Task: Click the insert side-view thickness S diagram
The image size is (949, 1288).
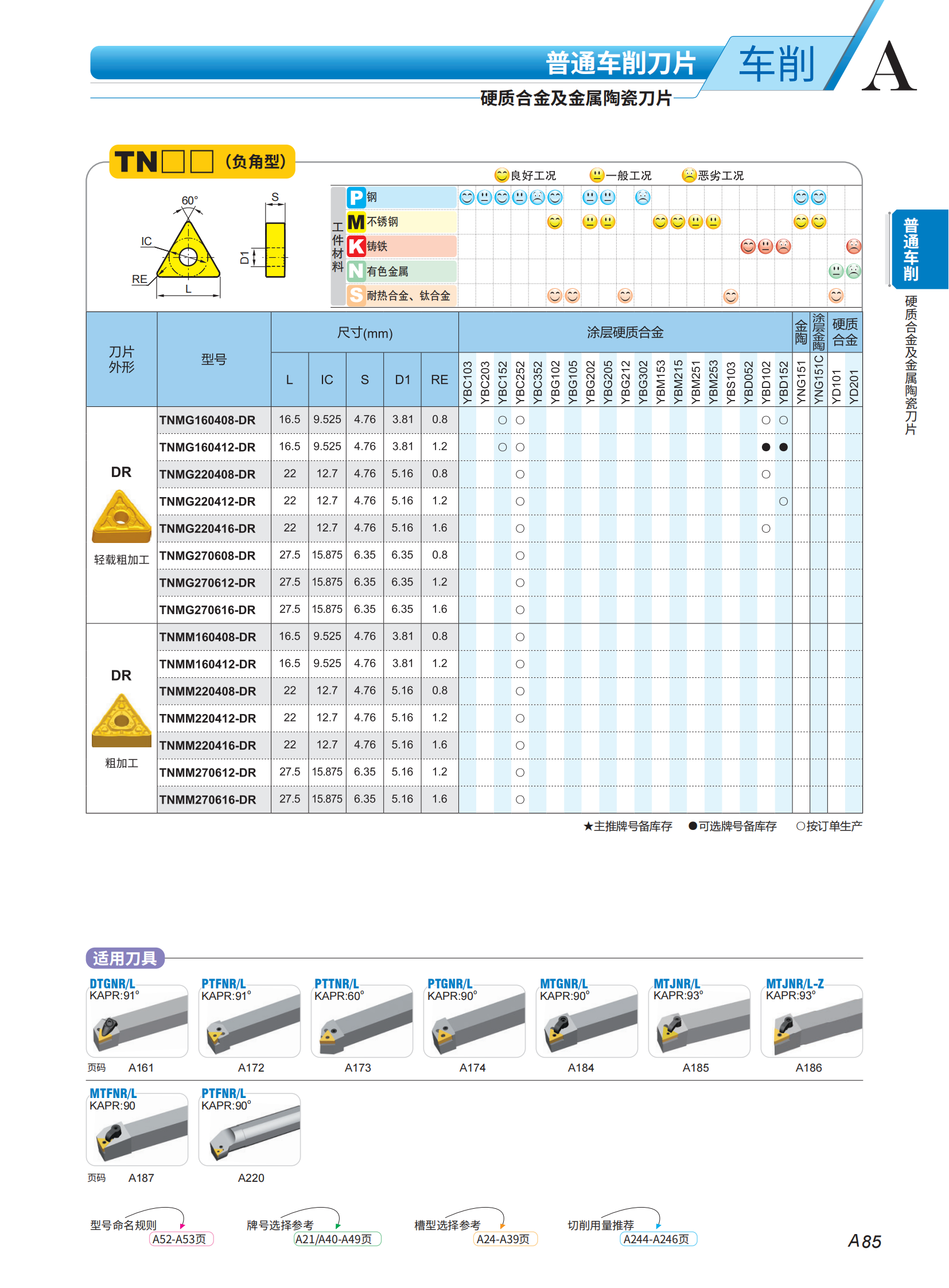Action: click(x=275, y=250)
